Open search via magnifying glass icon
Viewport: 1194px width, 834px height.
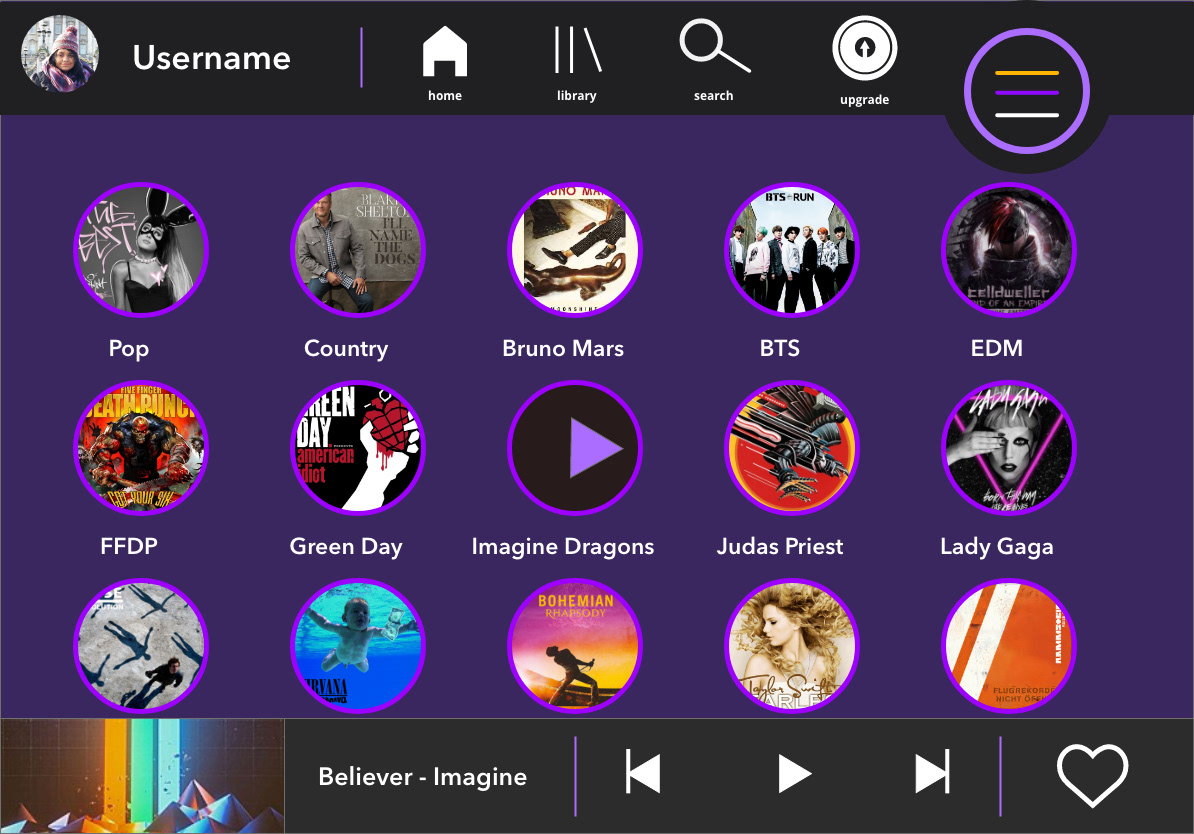[714, 46]
